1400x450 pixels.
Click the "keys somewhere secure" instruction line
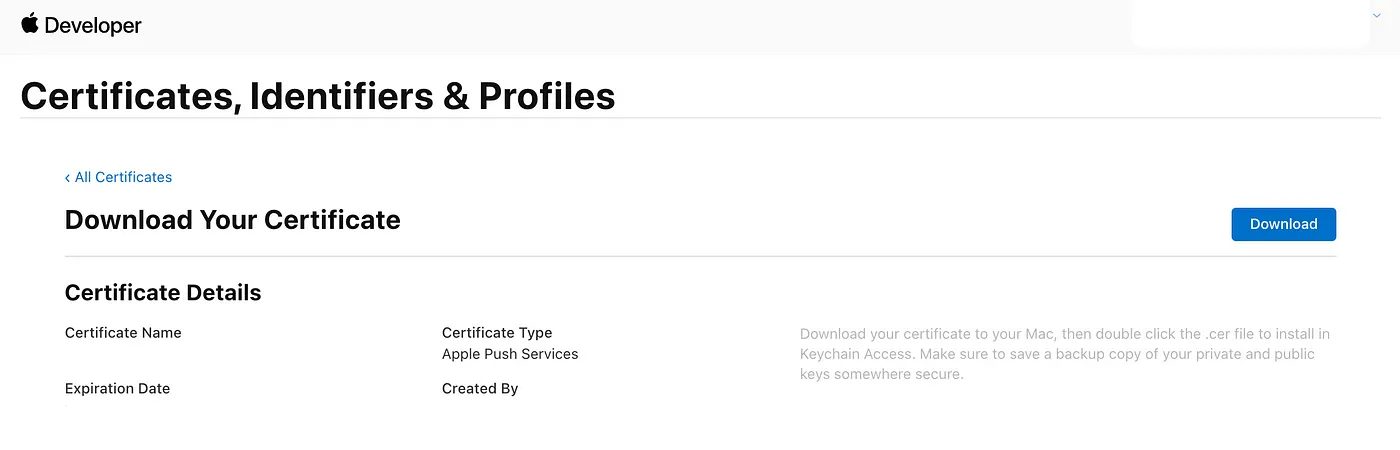click(881, 375)
